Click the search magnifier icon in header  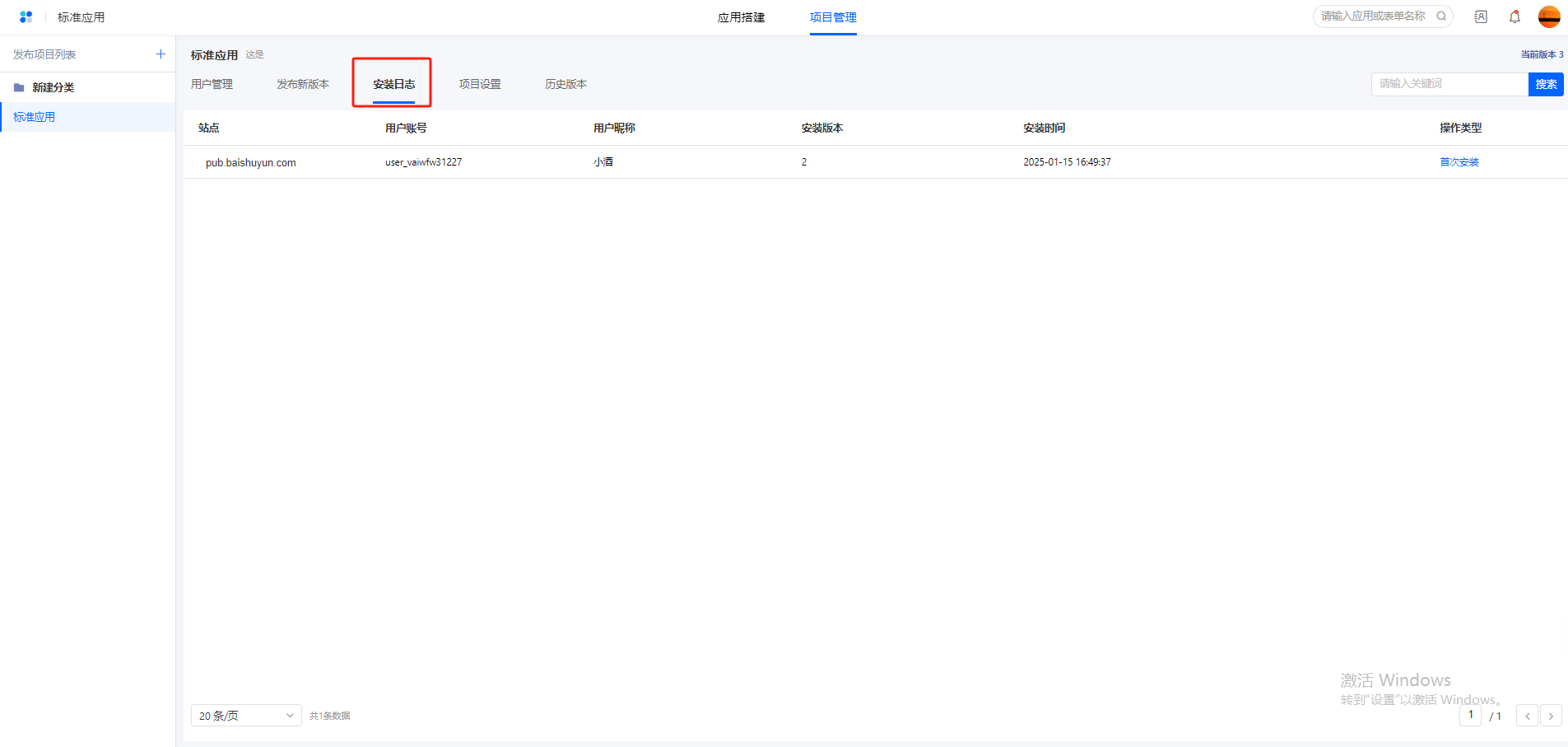point(1441,16)
